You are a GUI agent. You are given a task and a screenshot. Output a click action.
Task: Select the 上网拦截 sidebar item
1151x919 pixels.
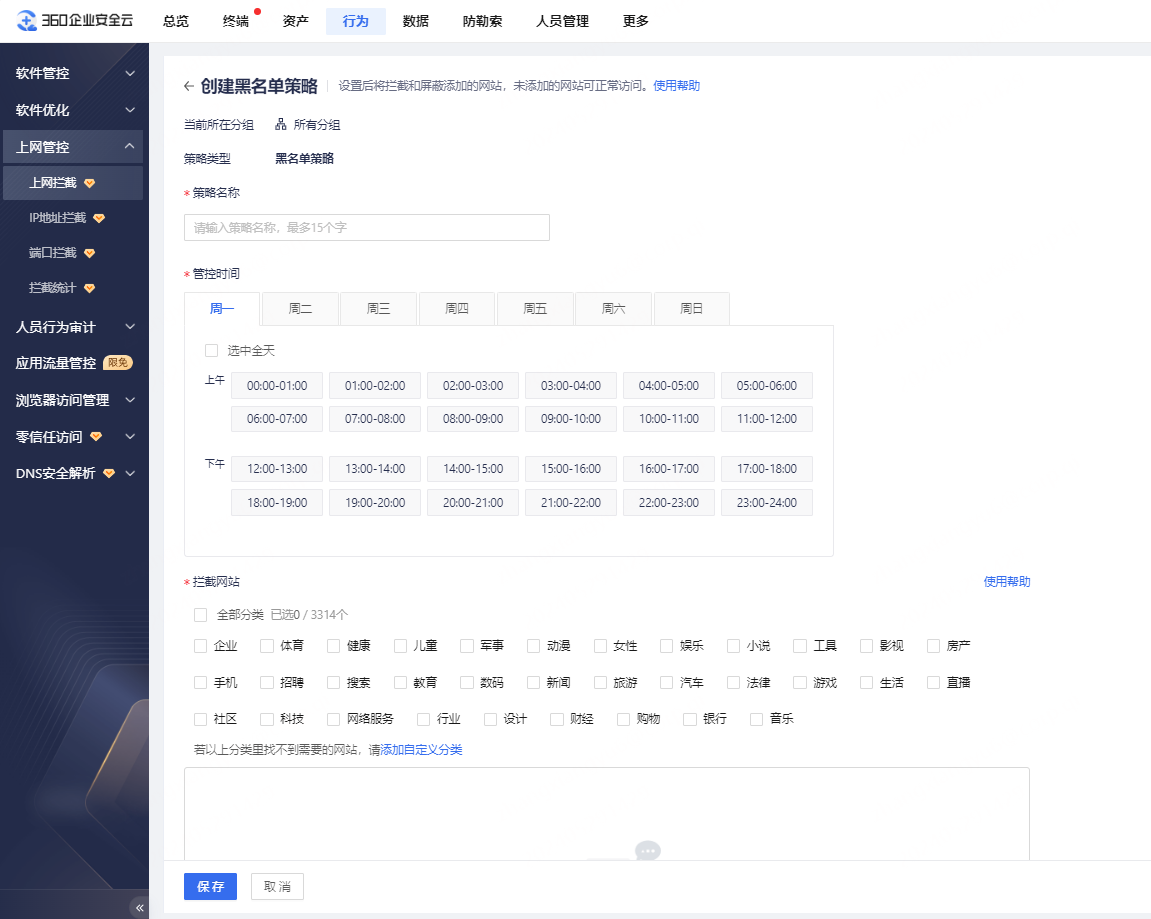point(73,184)
